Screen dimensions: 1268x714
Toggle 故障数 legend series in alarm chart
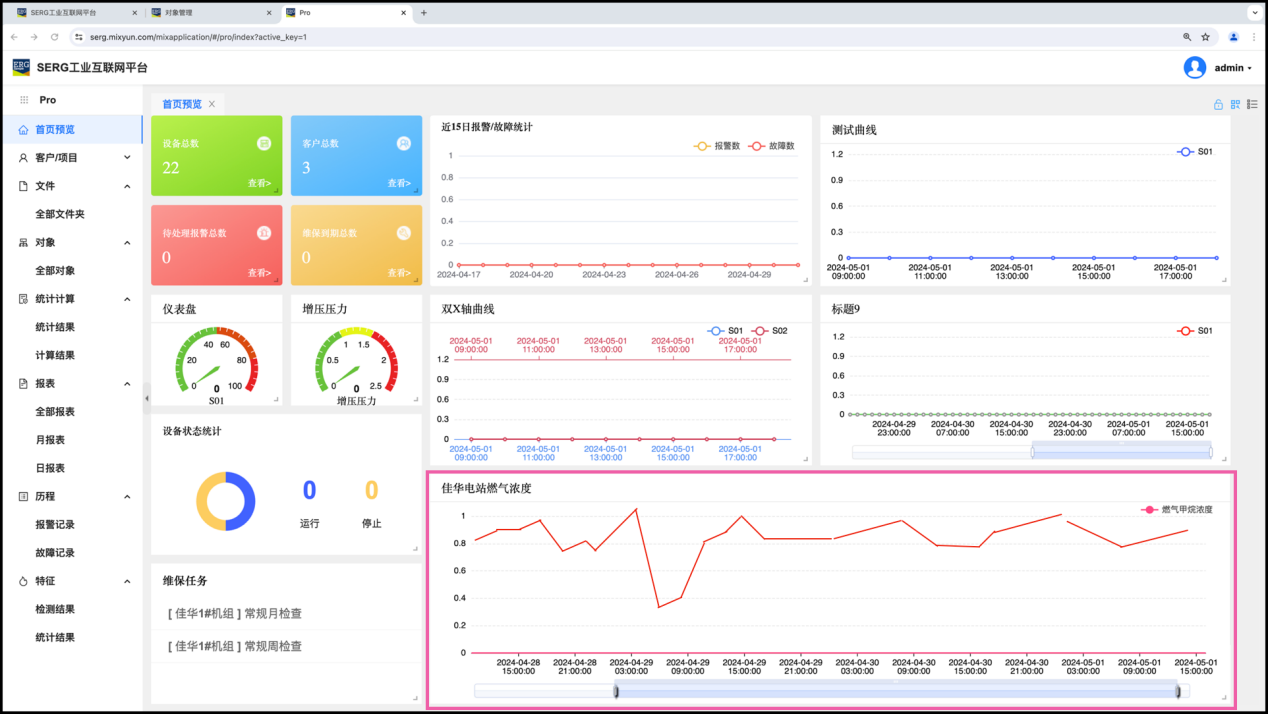[x=771, y=146]
